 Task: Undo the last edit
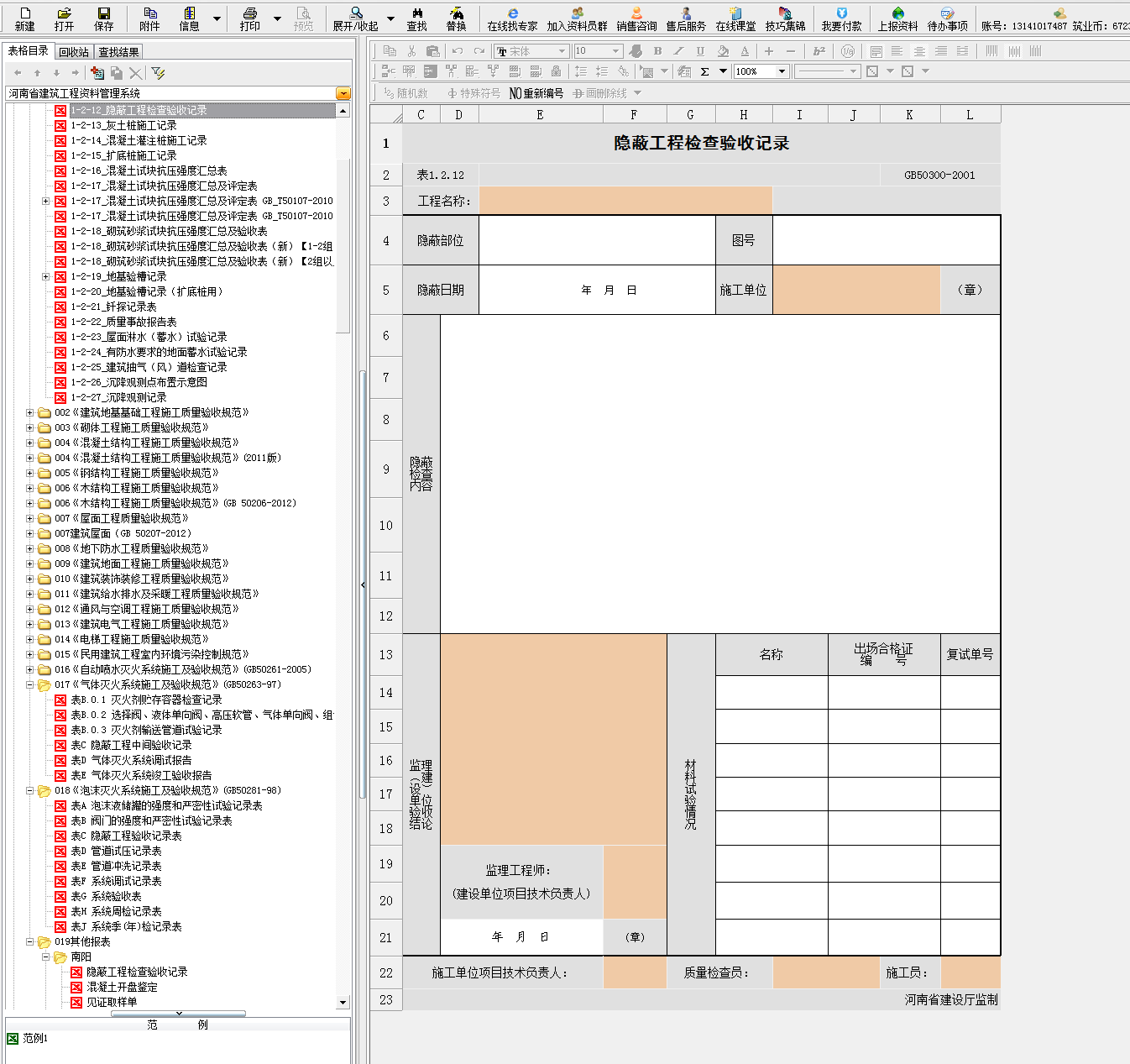[x=457, y=51]
